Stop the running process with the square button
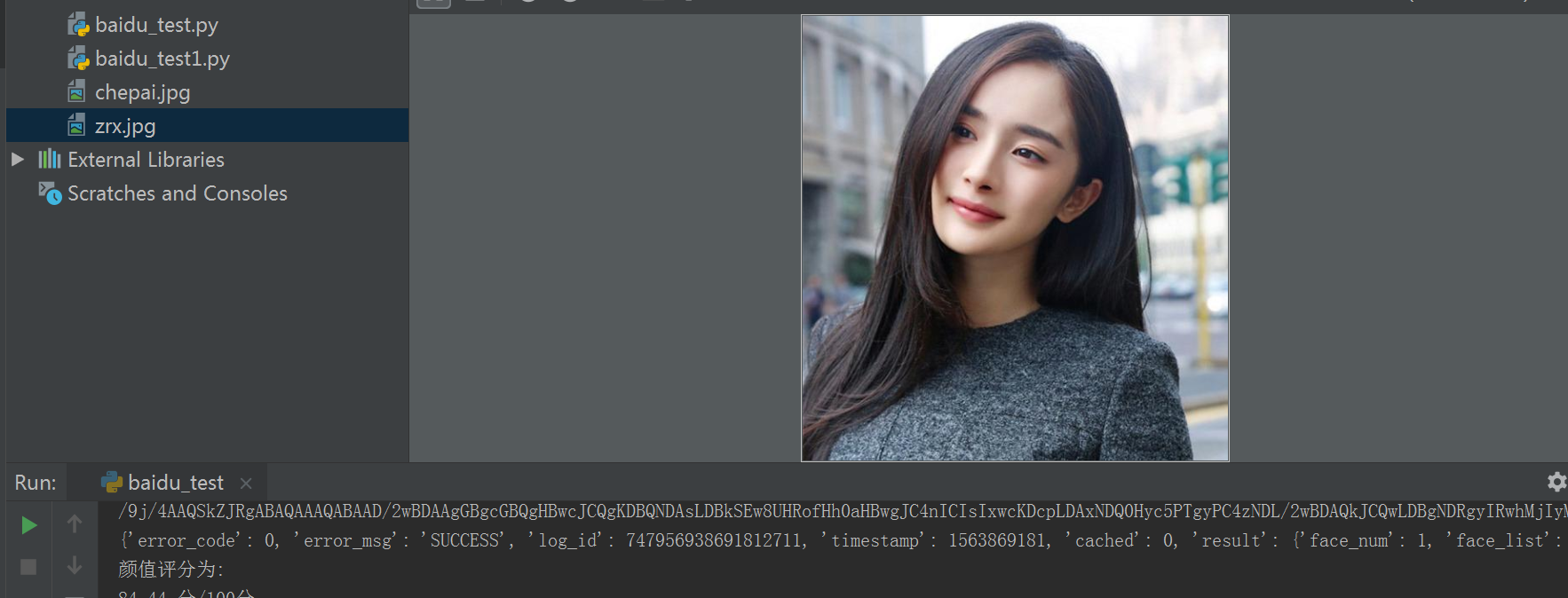This screenshot has height=598, width=1568. 28,567
